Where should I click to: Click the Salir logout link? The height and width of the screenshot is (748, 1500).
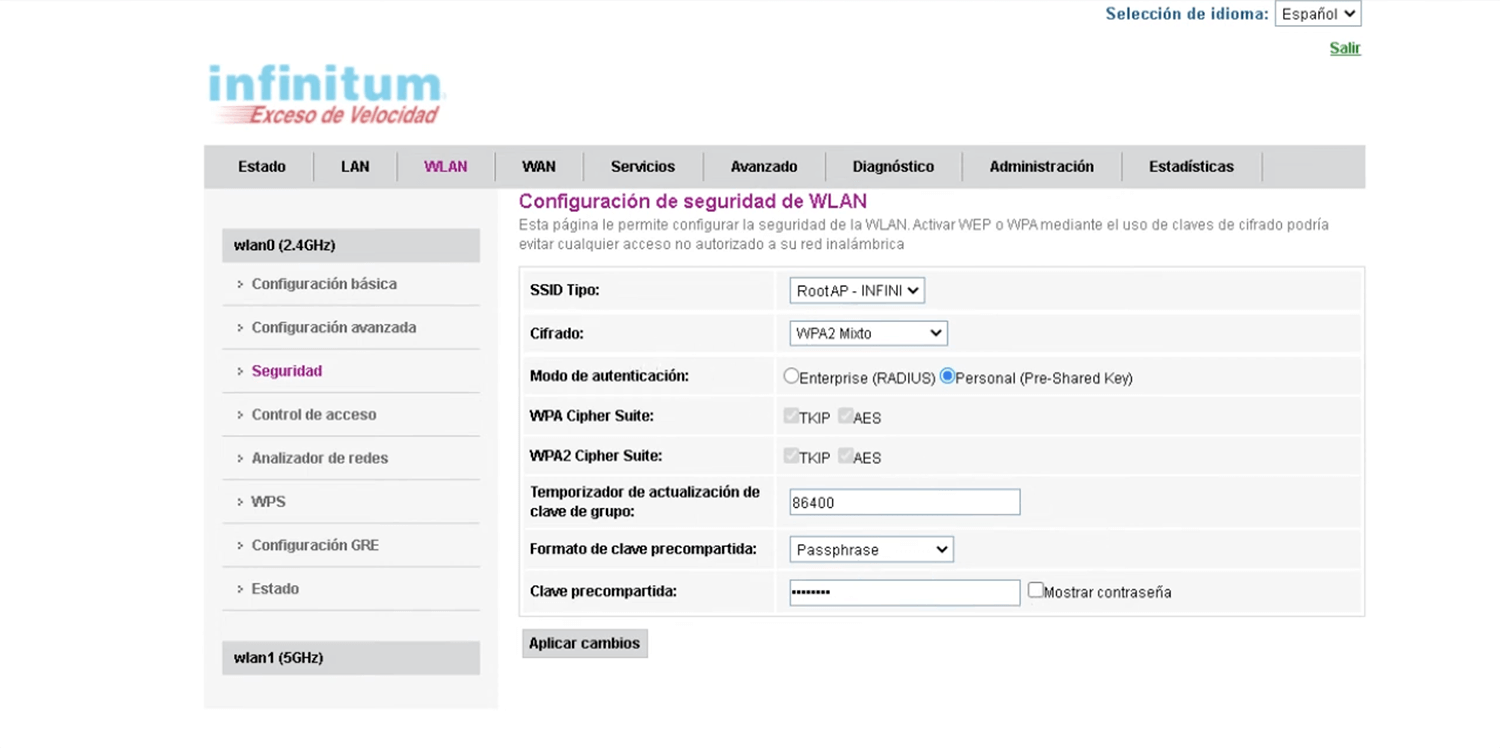(x=1344, y=48)
